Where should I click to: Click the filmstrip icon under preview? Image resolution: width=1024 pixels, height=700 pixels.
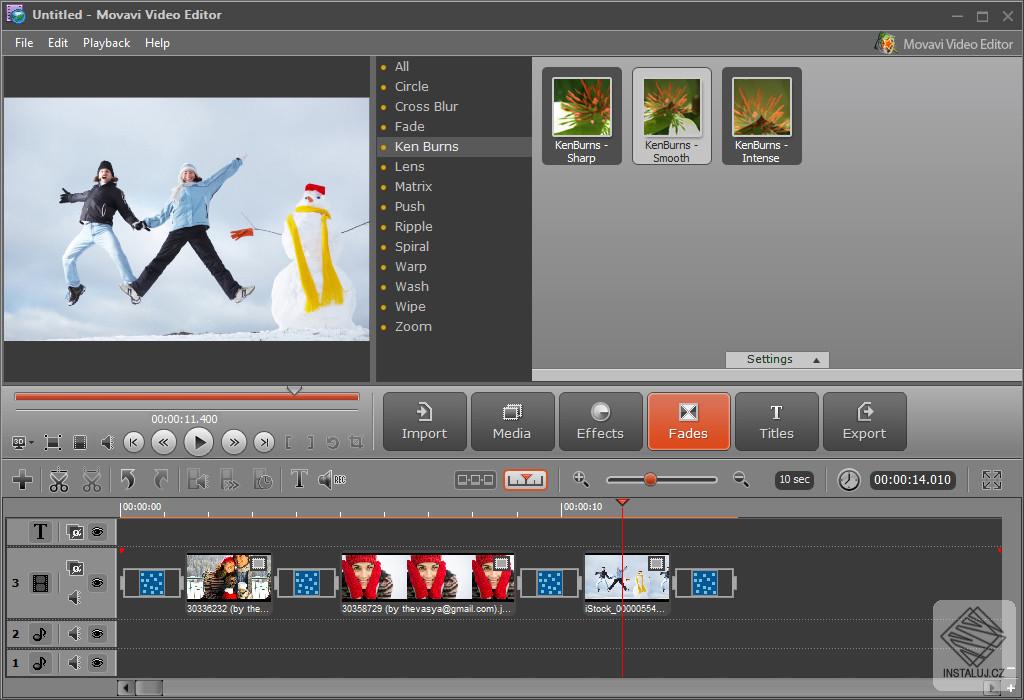click(x=80, y=443)
